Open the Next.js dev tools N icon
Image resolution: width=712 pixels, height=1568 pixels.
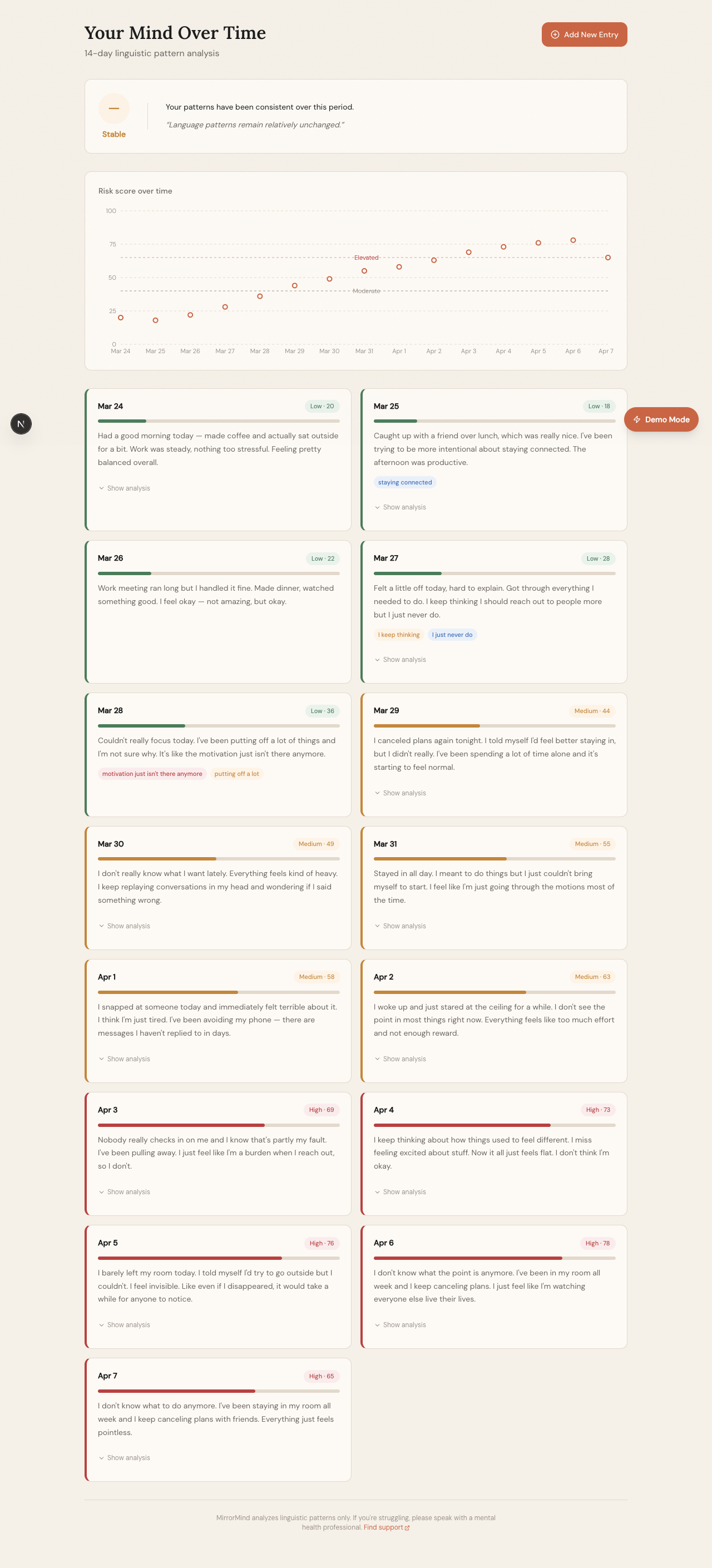pos(21,424)
